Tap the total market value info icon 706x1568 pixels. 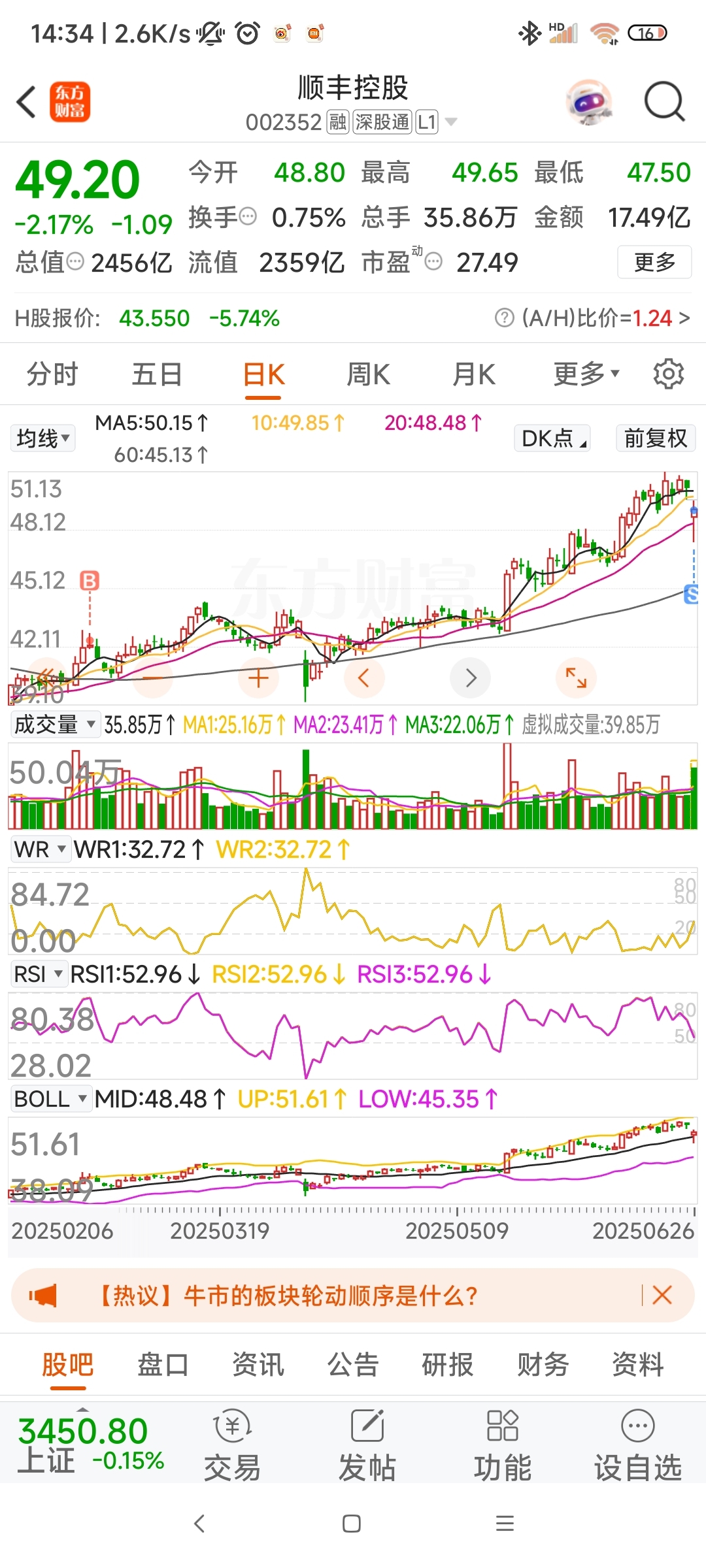76,262
